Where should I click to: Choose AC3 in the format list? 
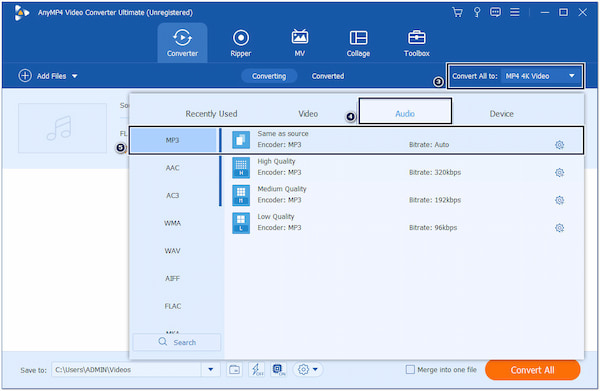[x=173, y=196]
